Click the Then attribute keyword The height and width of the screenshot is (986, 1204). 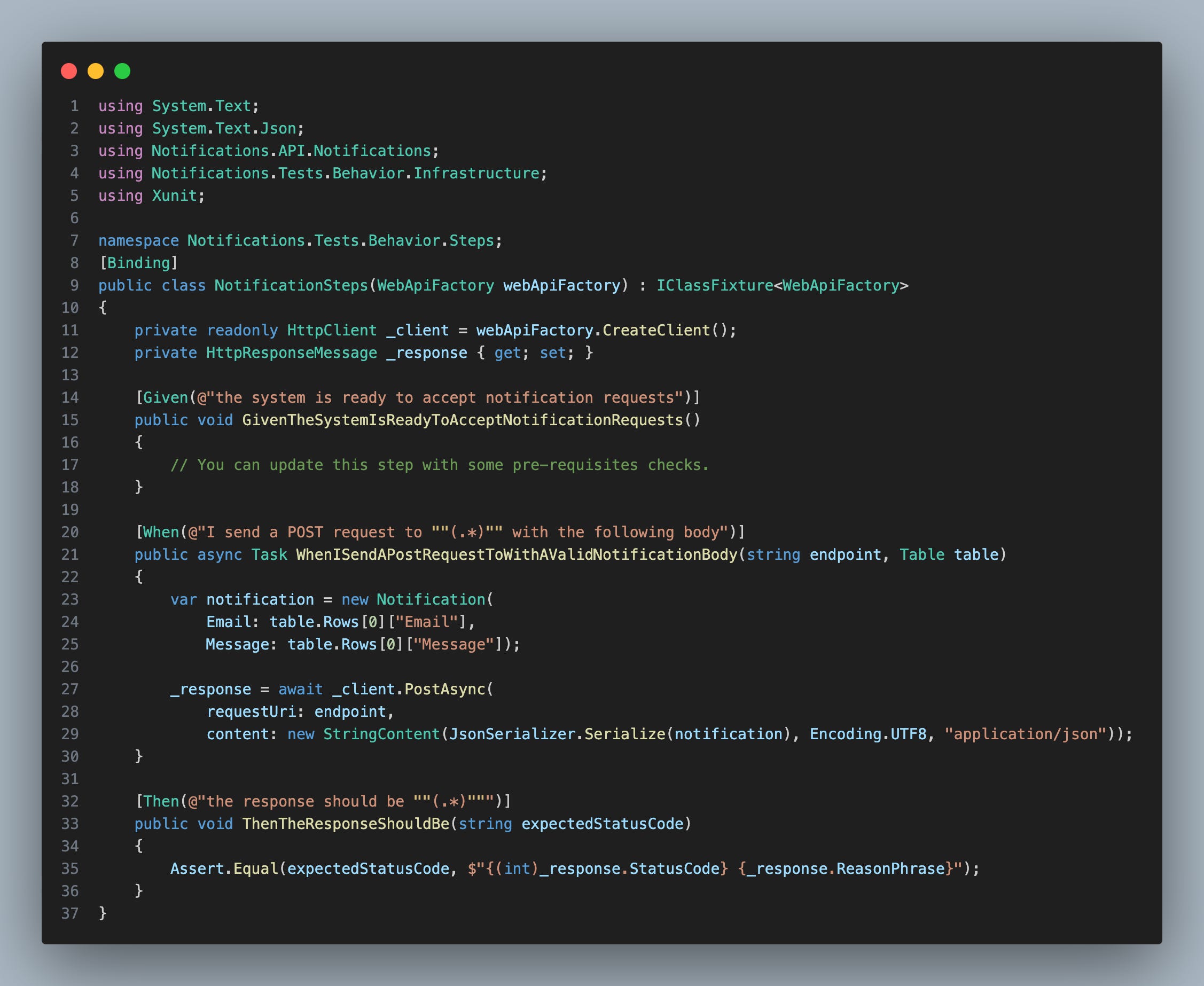[x=161, y=801]
